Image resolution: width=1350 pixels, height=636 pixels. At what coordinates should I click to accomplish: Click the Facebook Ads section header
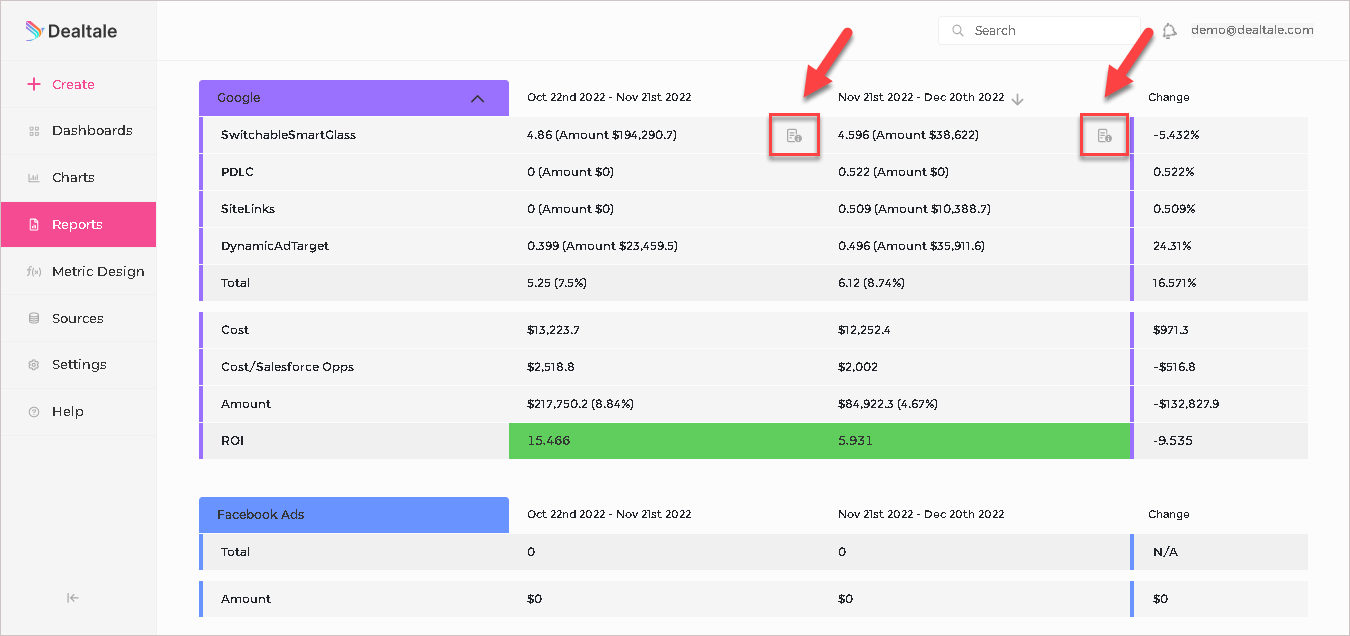tap(354, 515)
